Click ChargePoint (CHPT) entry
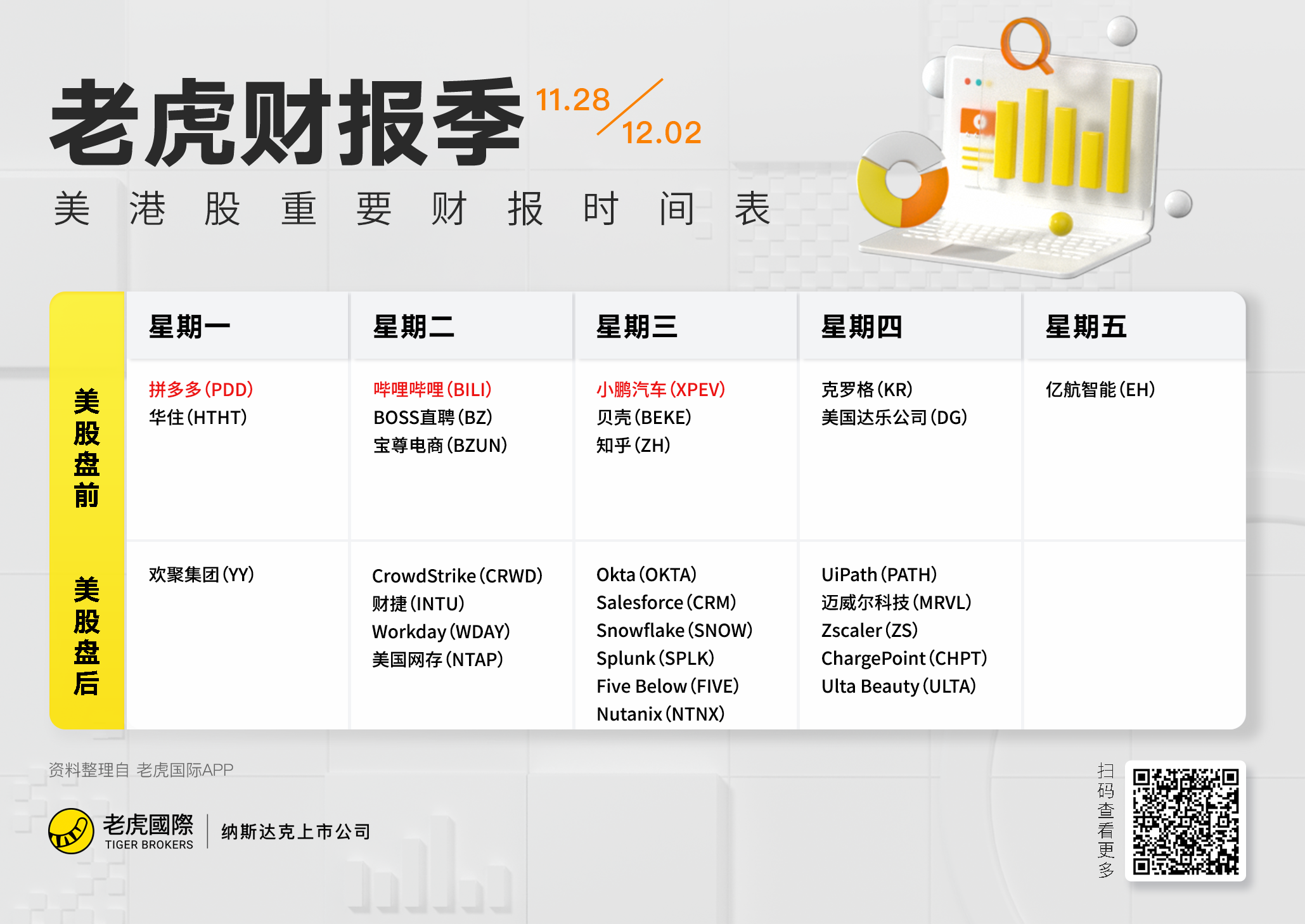1305x924 pixels. [904, 658]
